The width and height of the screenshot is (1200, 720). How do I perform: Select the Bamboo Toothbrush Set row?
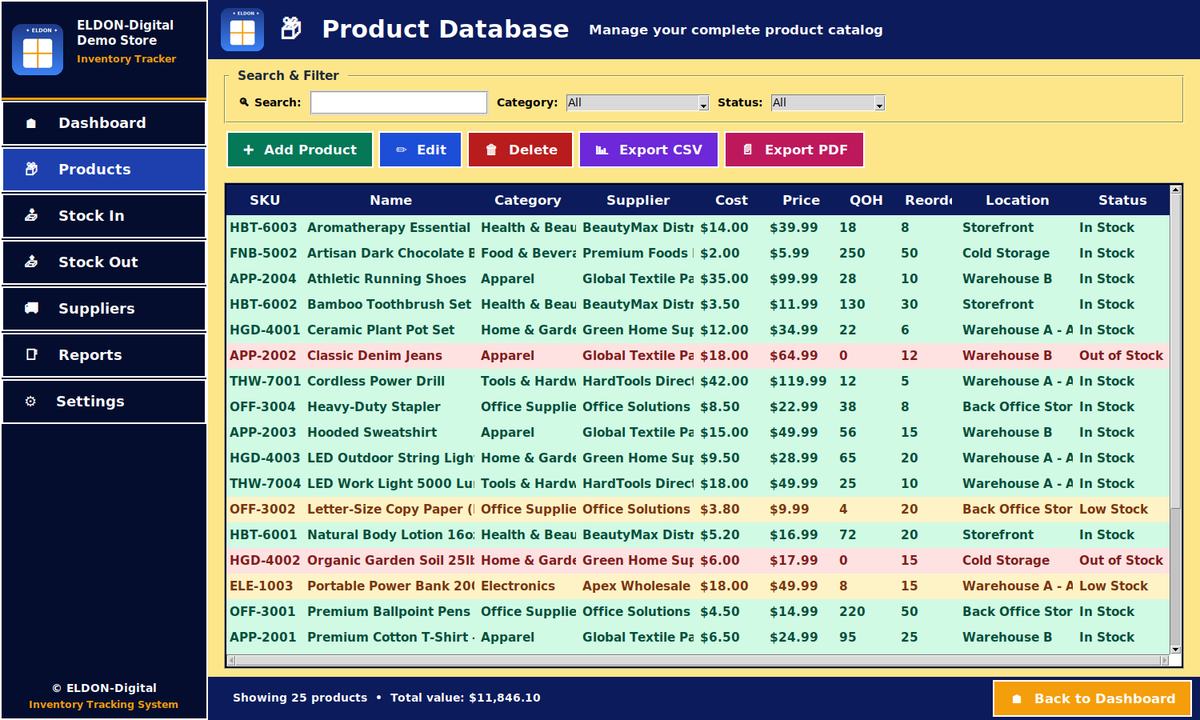(x=698, y=304)
